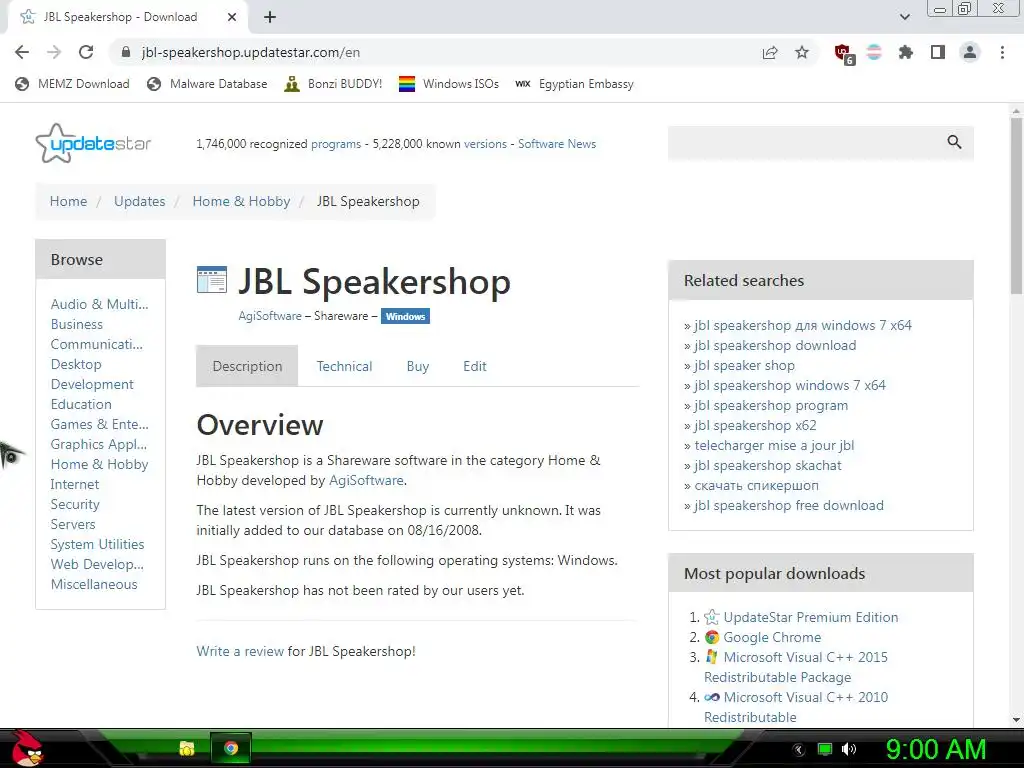The width and height of the screenshot is (1024, 768).
Task: Browse the Development category
Action: click(x=92, y=385)
